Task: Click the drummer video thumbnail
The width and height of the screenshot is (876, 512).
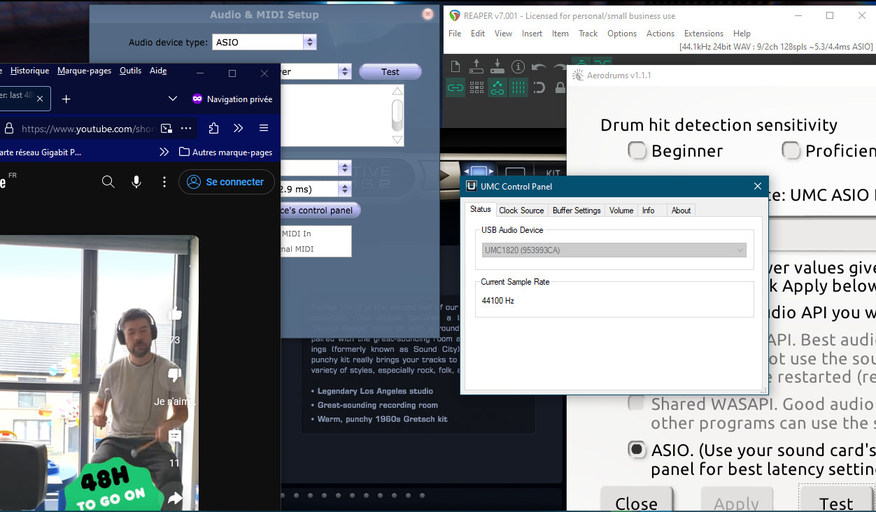Action: click(x=99, y=373)
